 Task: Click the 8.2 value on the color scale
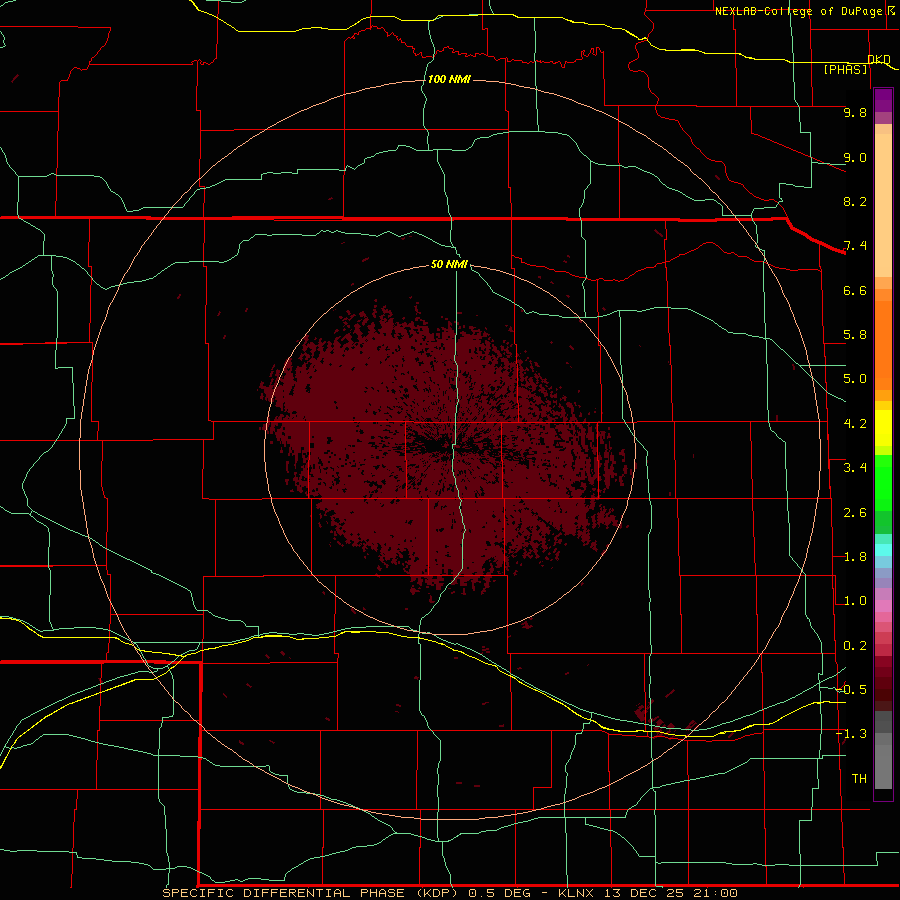point(855,201)
